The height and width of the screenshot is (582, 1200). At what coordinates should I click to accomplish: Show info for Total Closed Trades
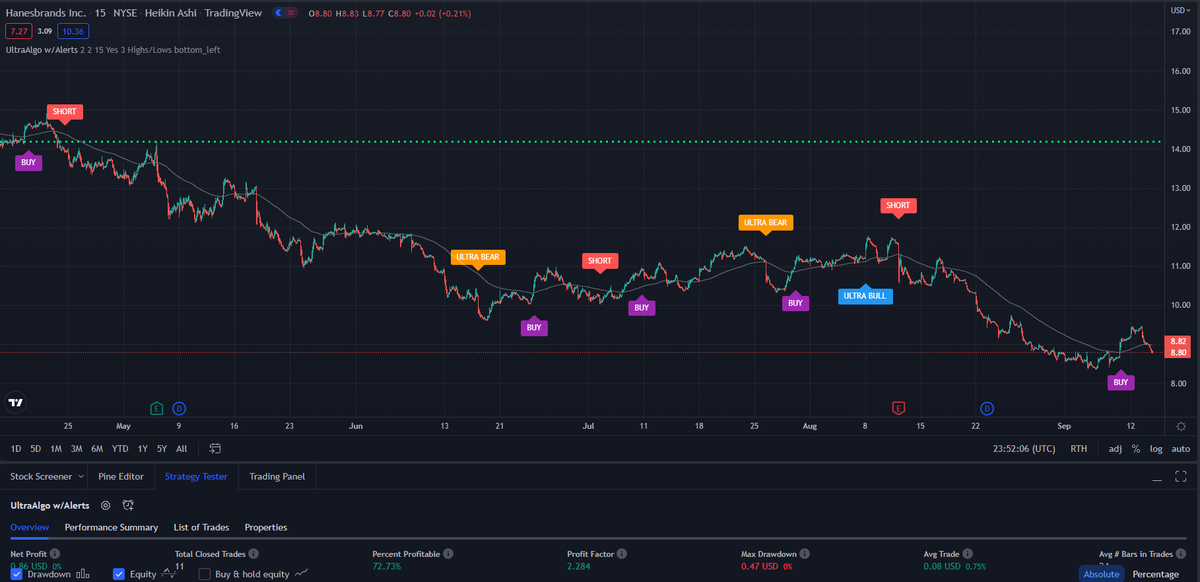coord(254,553)
